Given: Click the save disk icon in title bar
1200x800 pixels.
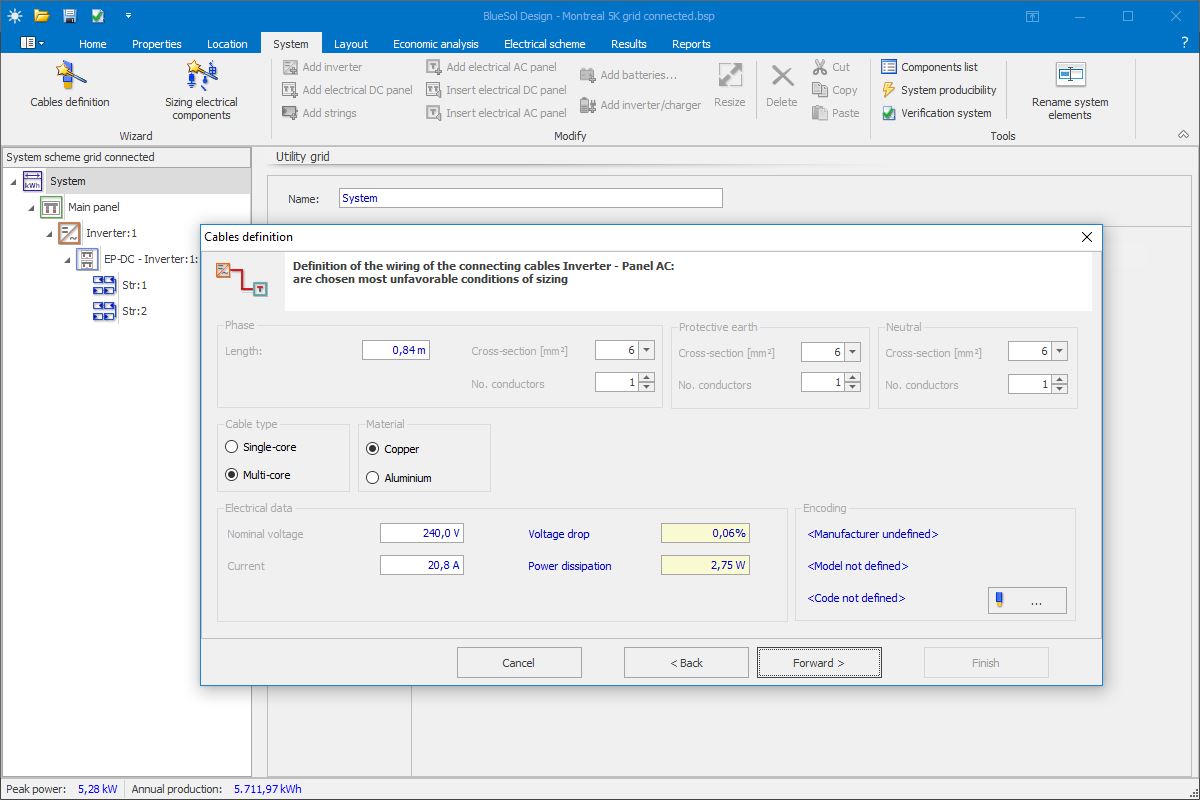Looking at the screenshot, I should click(x=69, y=16).
